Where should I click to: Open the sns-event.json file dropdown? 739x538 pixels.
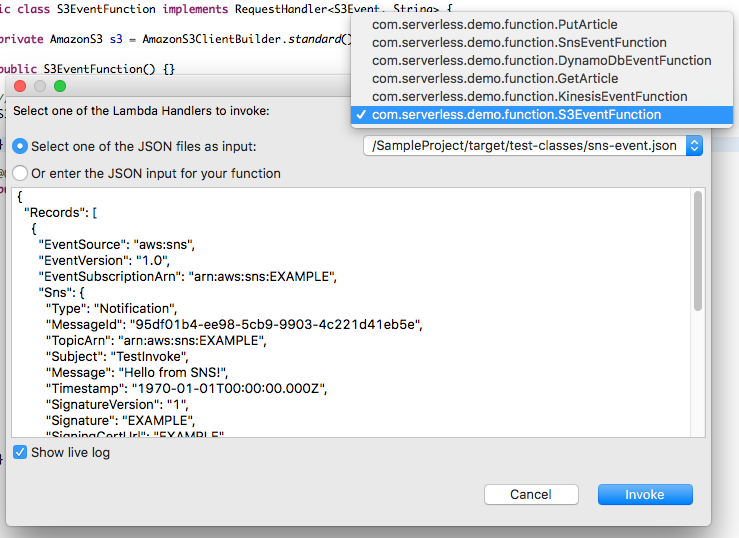coord(533,146)
